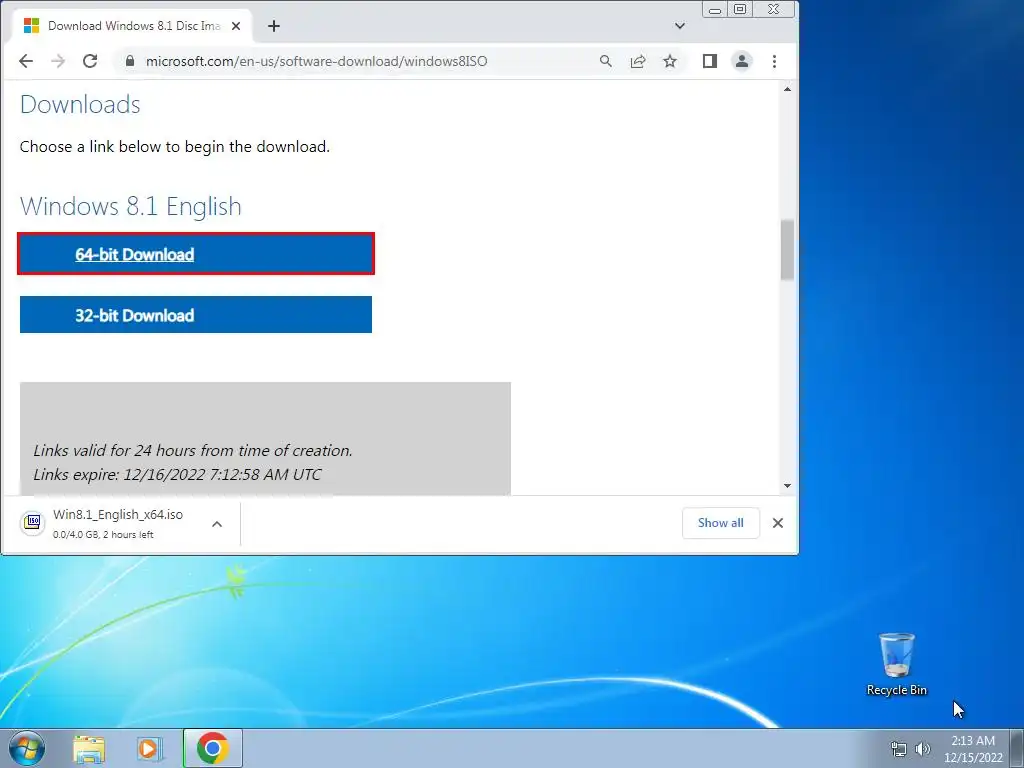Click scrollbar down arrow
This screenshot has height=768, width=1024.
coord(788,486)
